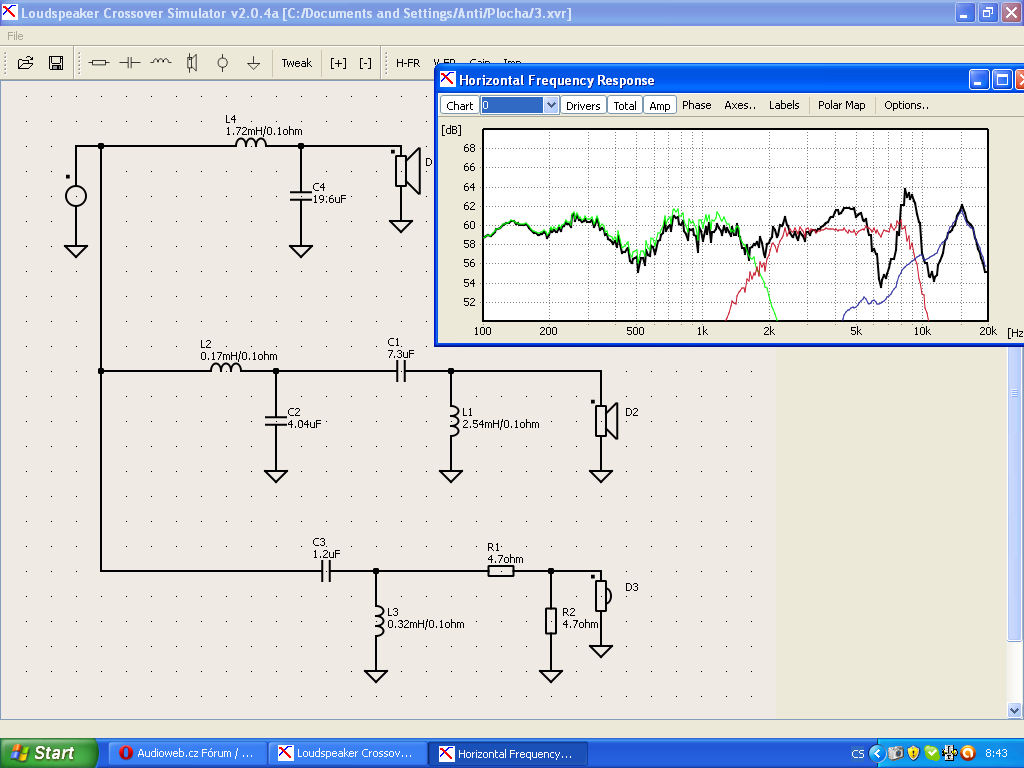Viewport: 1024px width, 768px height.
Task: Click the CS language indicator
Action: pyautogui.click(x=857, y=754)
